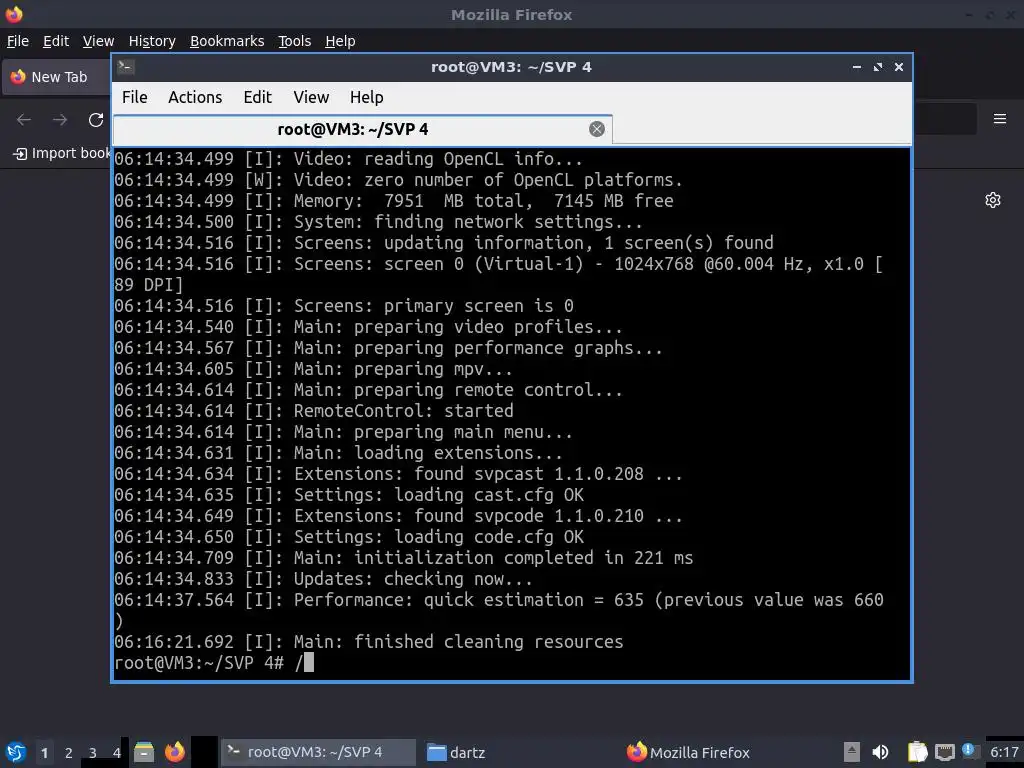The image size is (1024, 768).
Task: Switch to workspace 3
Action: 93,752
